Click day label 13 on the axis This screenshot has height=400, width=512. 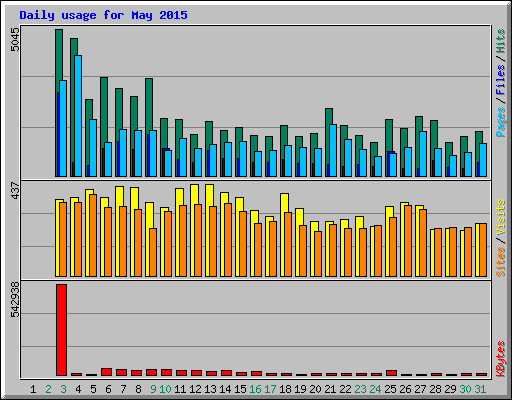210,389
